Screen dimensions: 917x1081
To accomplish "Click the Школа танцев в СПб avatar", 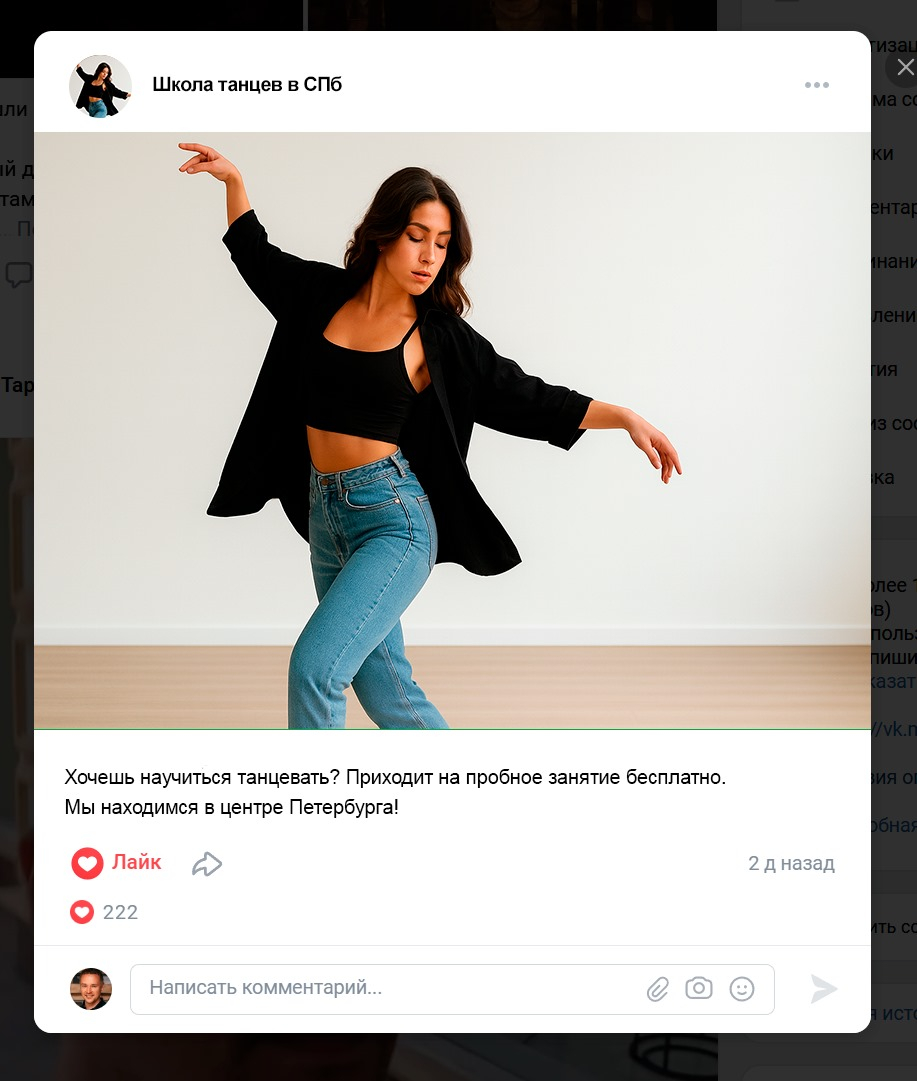I will (x=100, y=86).
